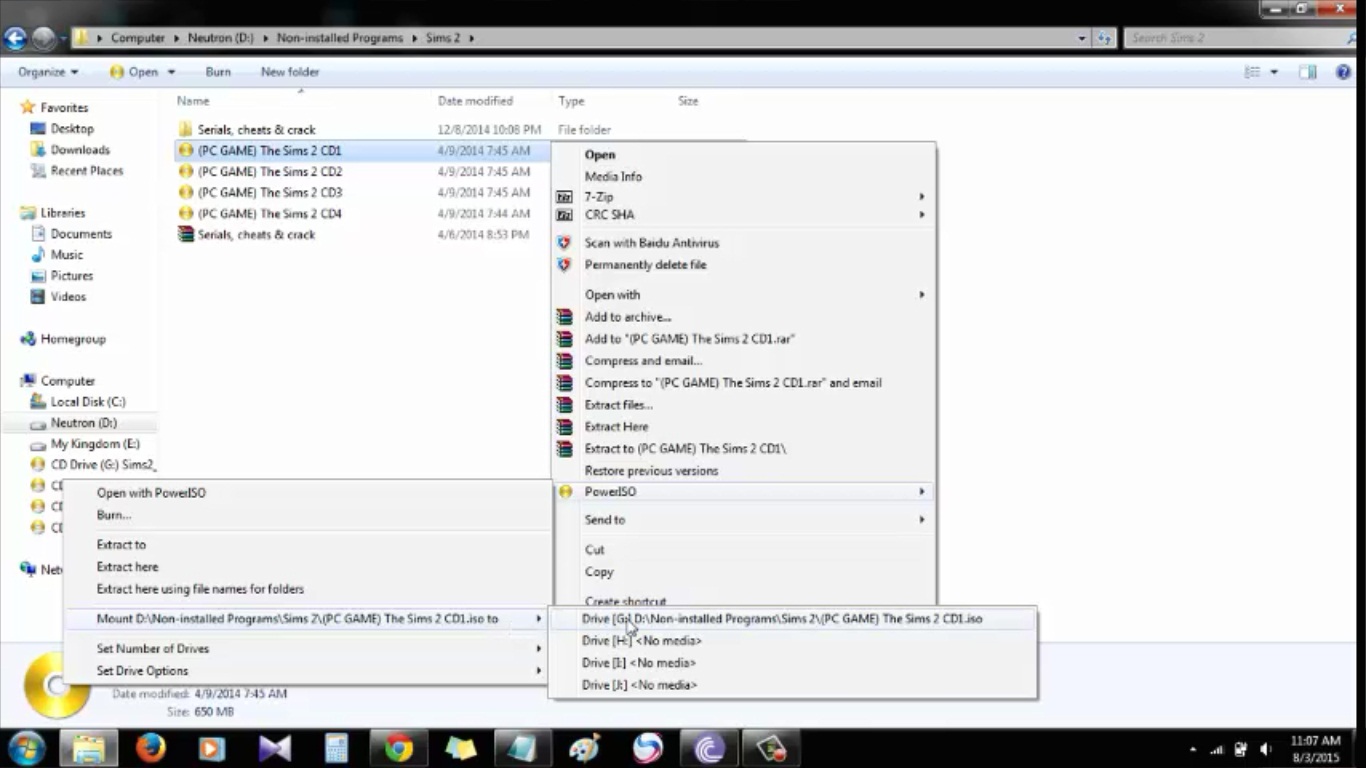Click the Burn toolbar button

(x=218, y=72)
